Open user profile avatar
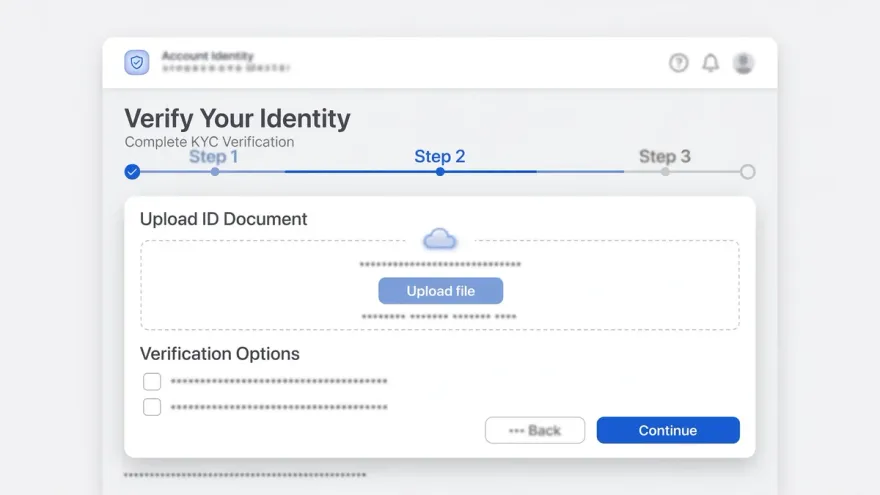This screenshot has height=495, width=880. click(743, 63)
